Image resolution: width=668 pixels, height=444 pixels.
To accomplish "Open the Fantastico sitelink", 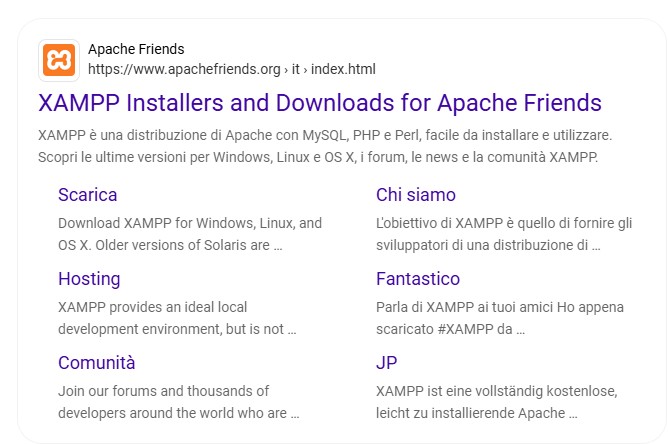I will coord(417,278).
